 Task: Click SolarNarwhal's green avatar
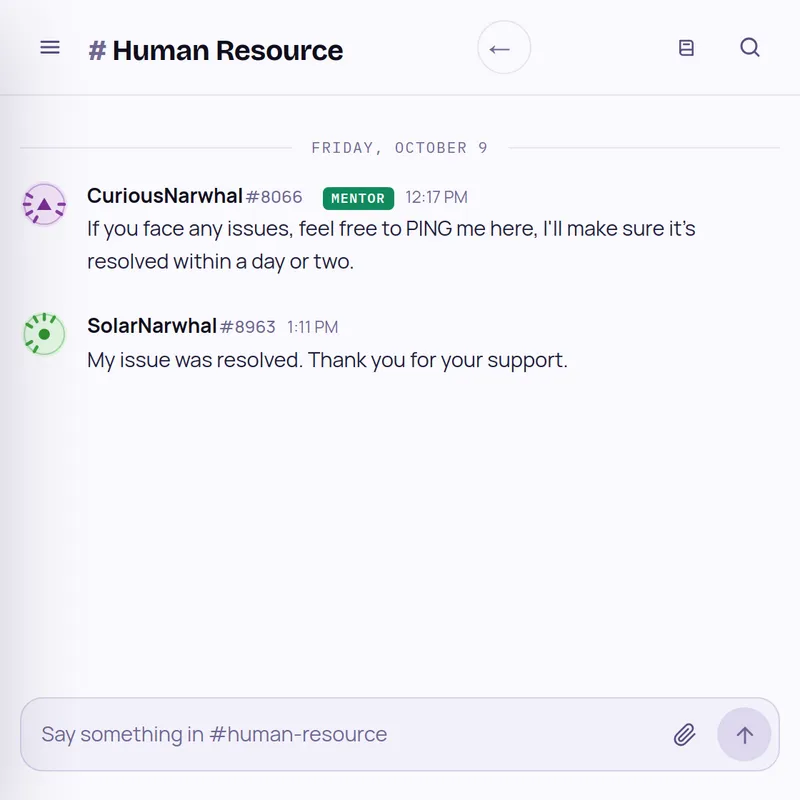tap(44, 334)
